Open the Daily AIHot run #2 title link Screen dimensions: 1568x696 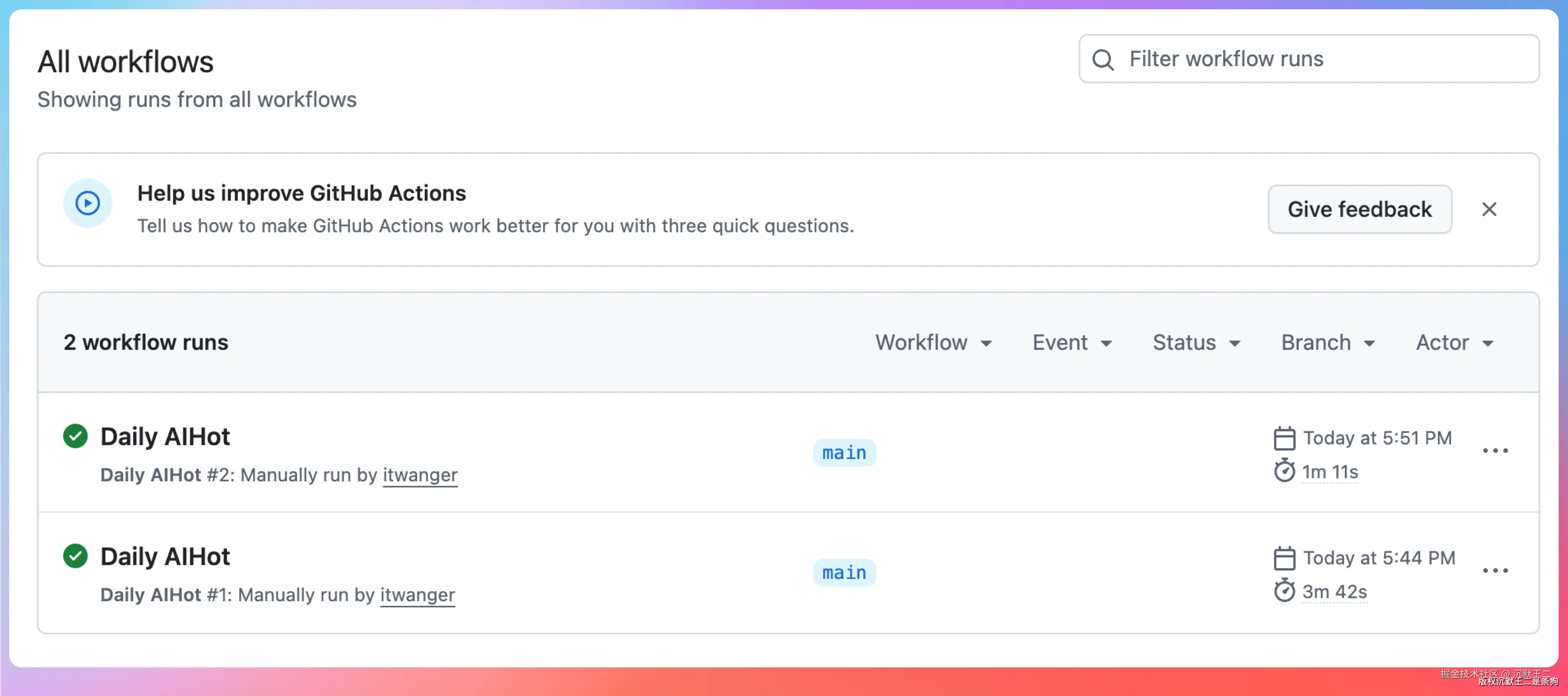(165, 437)
